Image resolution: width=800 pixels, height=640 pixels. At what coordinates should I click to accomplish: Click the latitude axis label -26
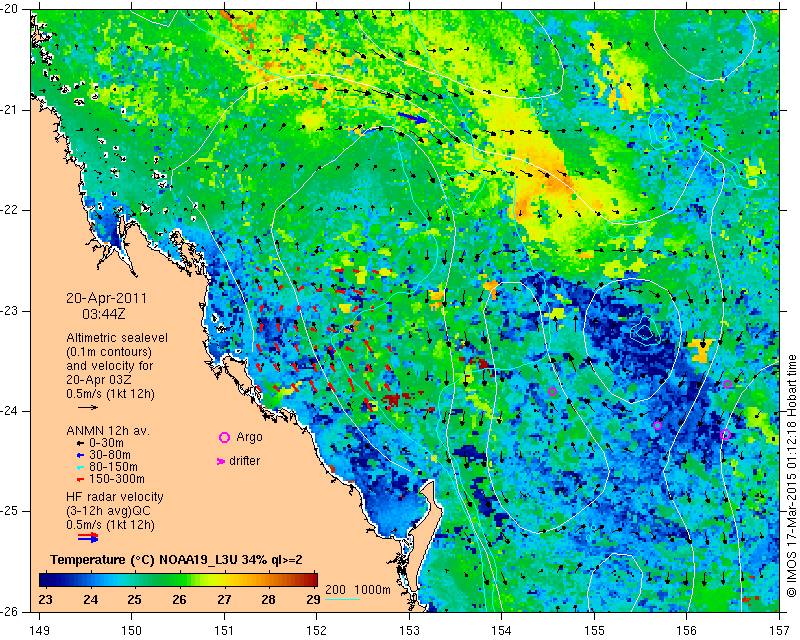click(10, 611)
